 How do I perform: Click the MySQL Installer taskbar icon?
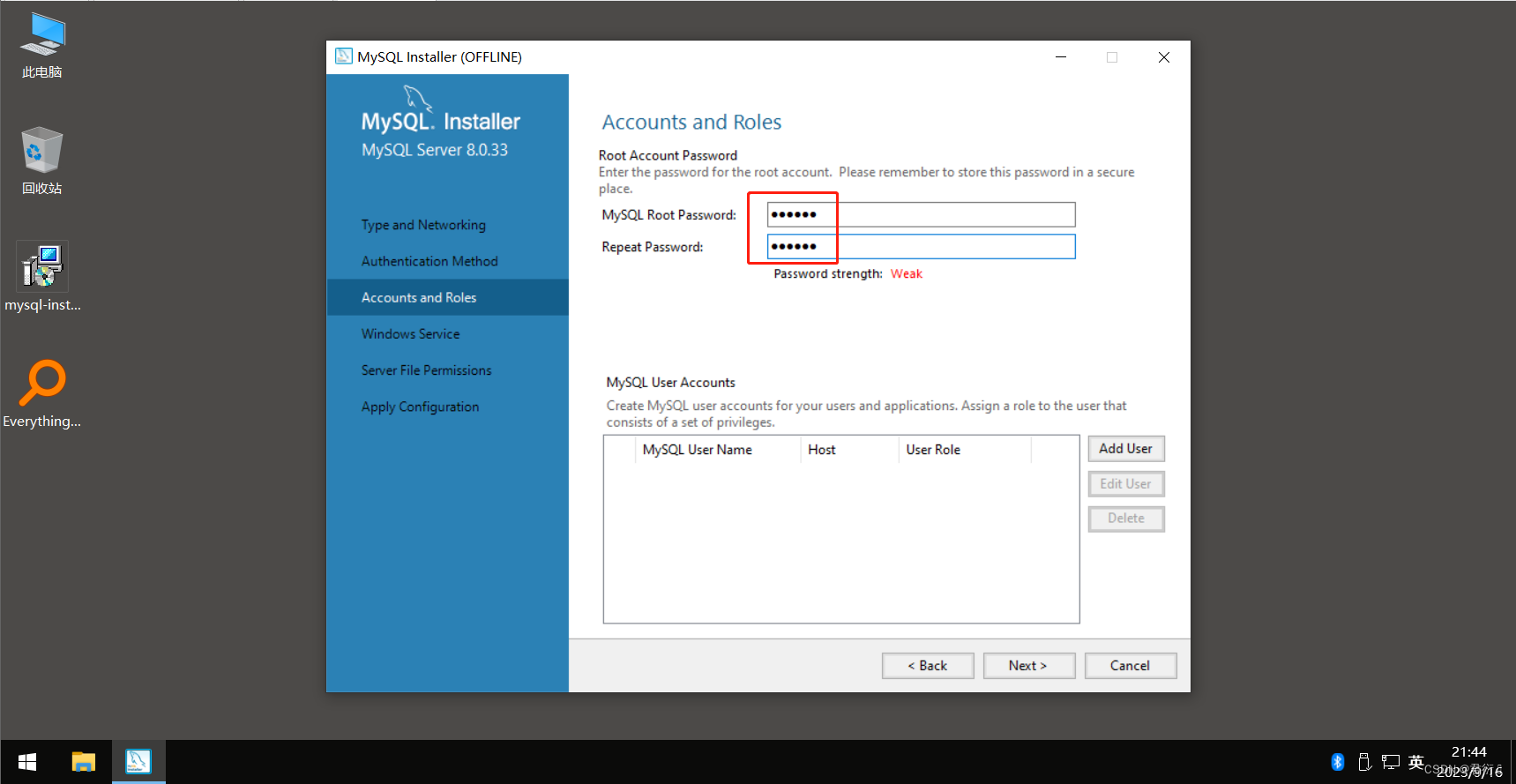[138, 762]
